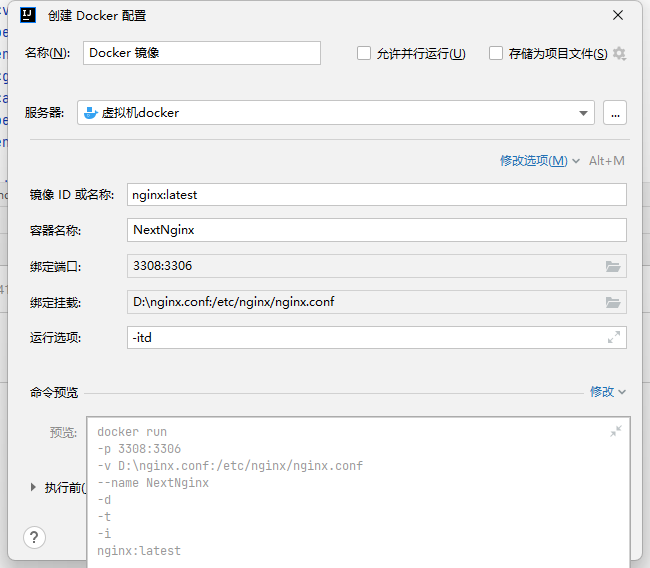The image size is (650, 568).
Task: Click the 预览 label beside preview box
Action: coord(63,433)
